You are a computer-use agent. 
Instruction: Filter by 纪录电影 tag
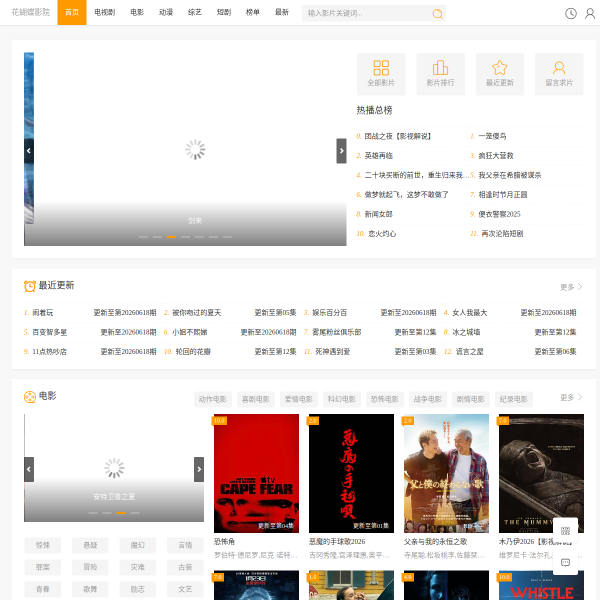pyautogui.click(x=514, y=399)
